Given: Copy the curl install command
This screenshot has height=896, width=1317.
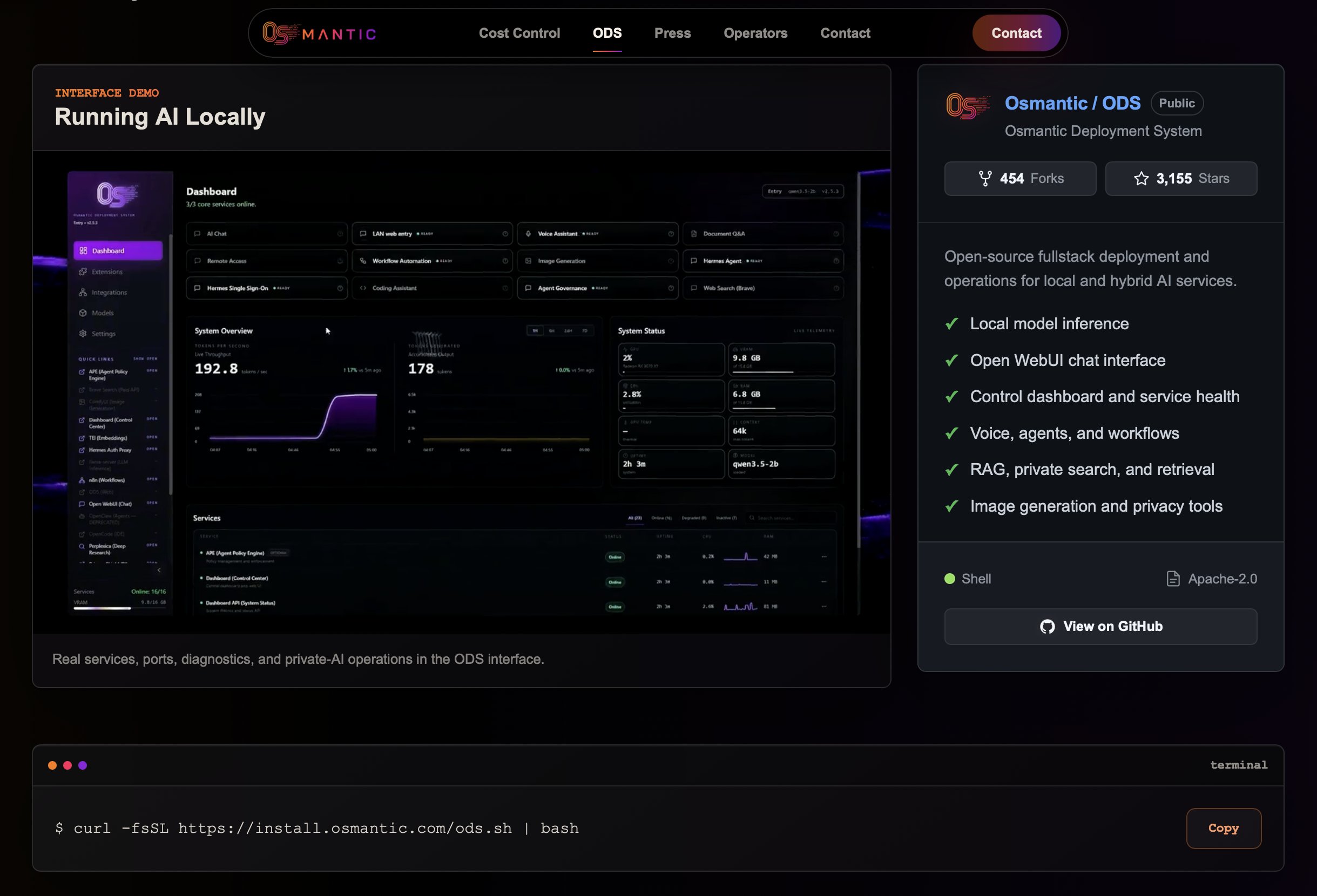Looking at the screenshot, I should click(1224, 828).
